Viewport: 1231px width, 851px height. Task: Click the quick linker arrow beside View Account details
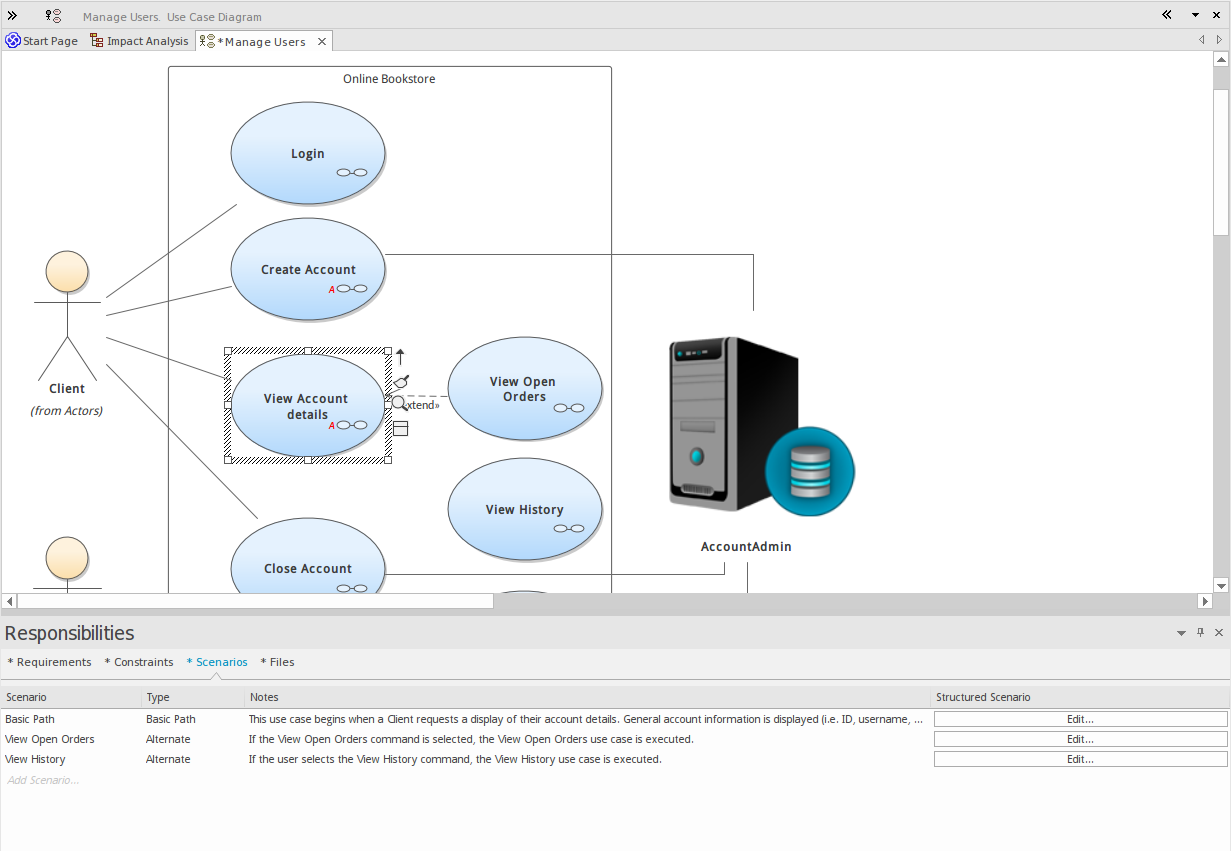tap(400, 356)
